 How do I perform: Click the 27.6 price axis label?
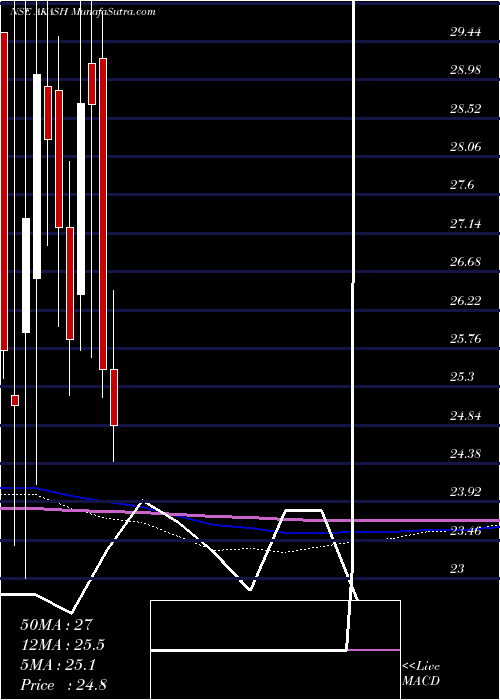pyautogui.click(x=462, y=185)
